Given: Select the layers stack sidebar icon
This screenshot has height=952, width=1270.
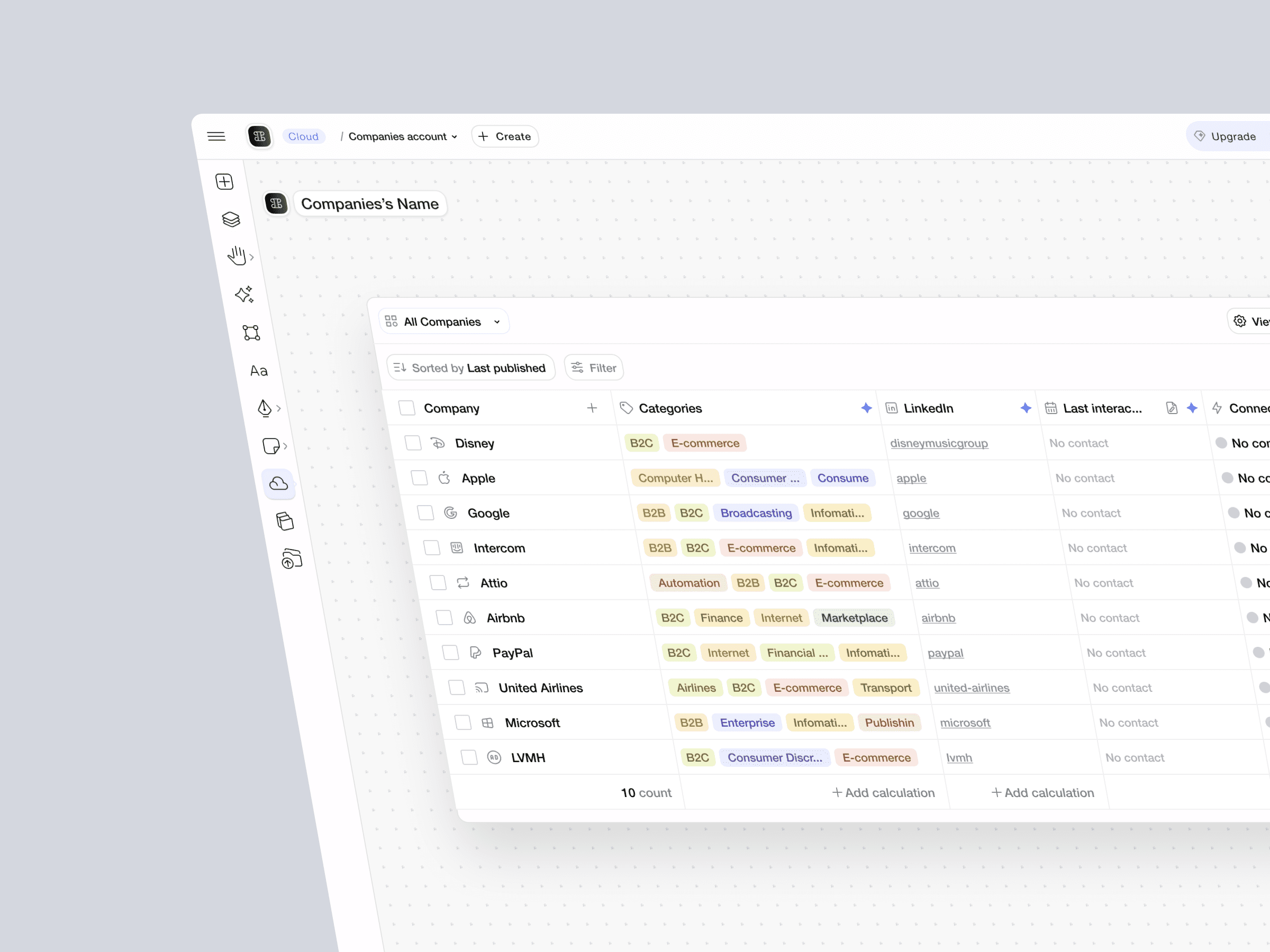Looking at the screenshot, I should 231,219.
